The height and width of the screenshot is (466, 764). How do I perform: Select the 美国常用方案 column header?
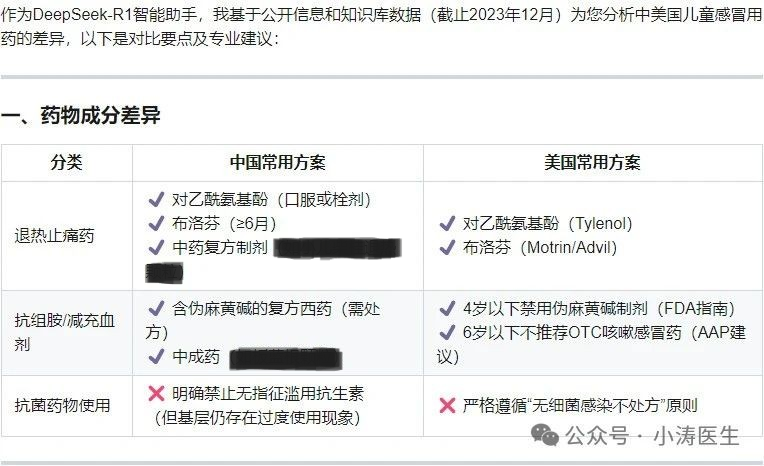(592, 162)
